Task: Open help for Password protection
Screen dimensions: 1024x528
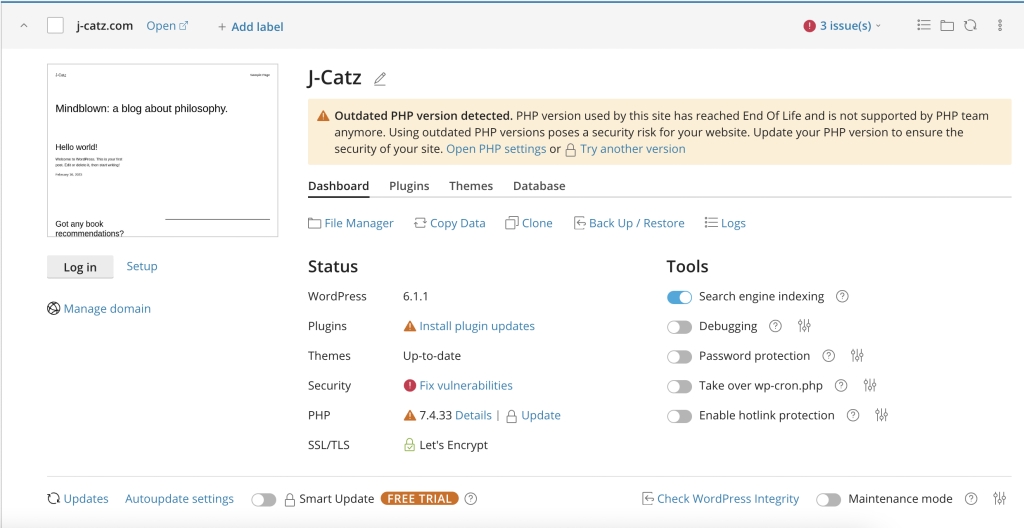Action: pyautogui.click(x=828, y=355)
